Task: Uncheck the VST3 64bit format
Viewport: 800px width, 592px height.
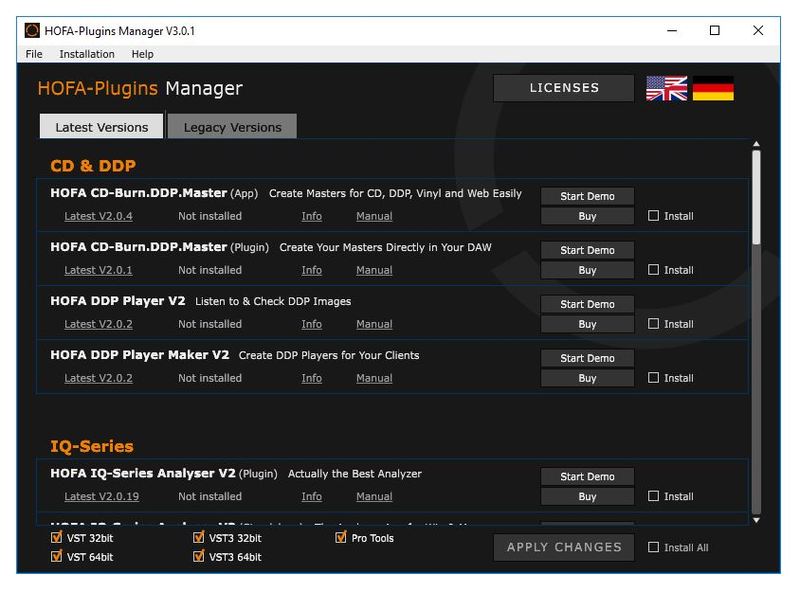Action: coord(198,556)
